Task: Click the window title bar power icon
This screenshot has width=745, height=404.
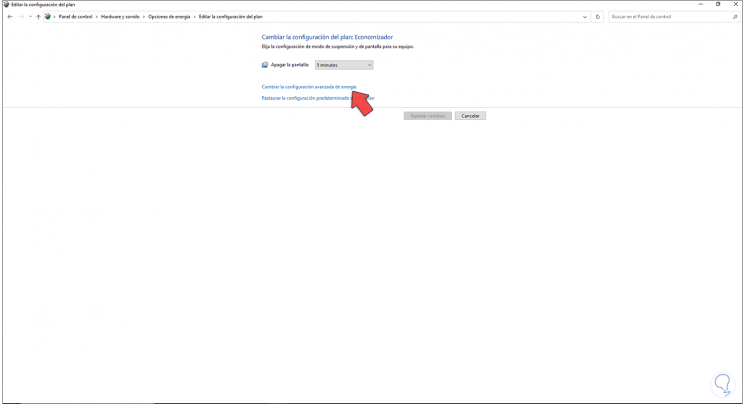Action: [x=6, y=4]
